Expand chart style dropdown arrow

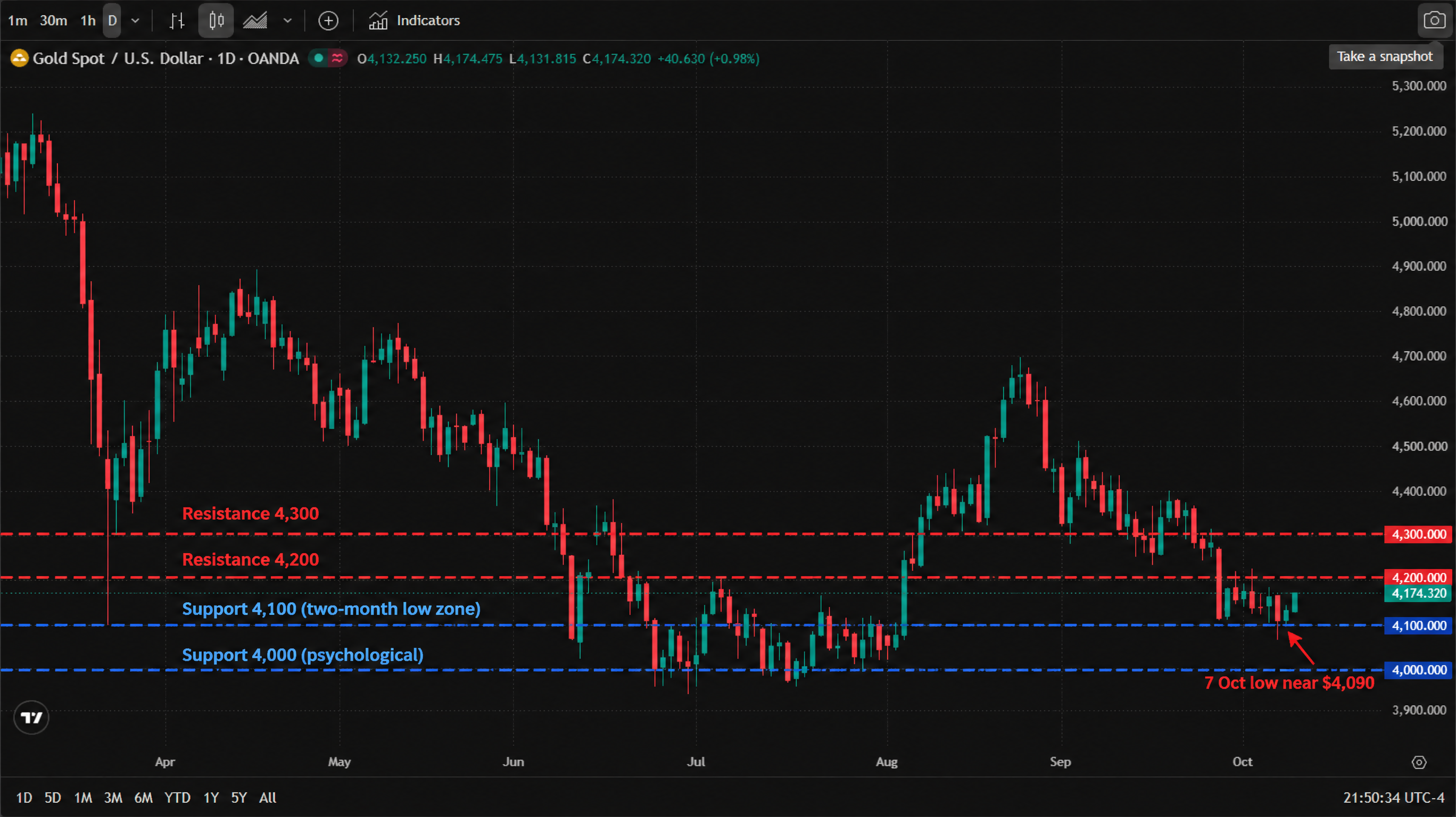[x=288, y=21]
